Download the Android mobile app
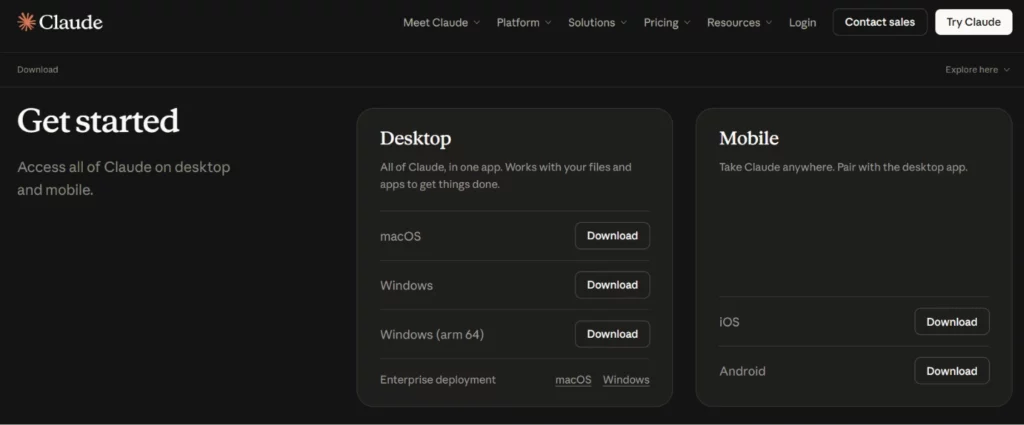This screenshot has width=1024, height=425. (952, 371)
